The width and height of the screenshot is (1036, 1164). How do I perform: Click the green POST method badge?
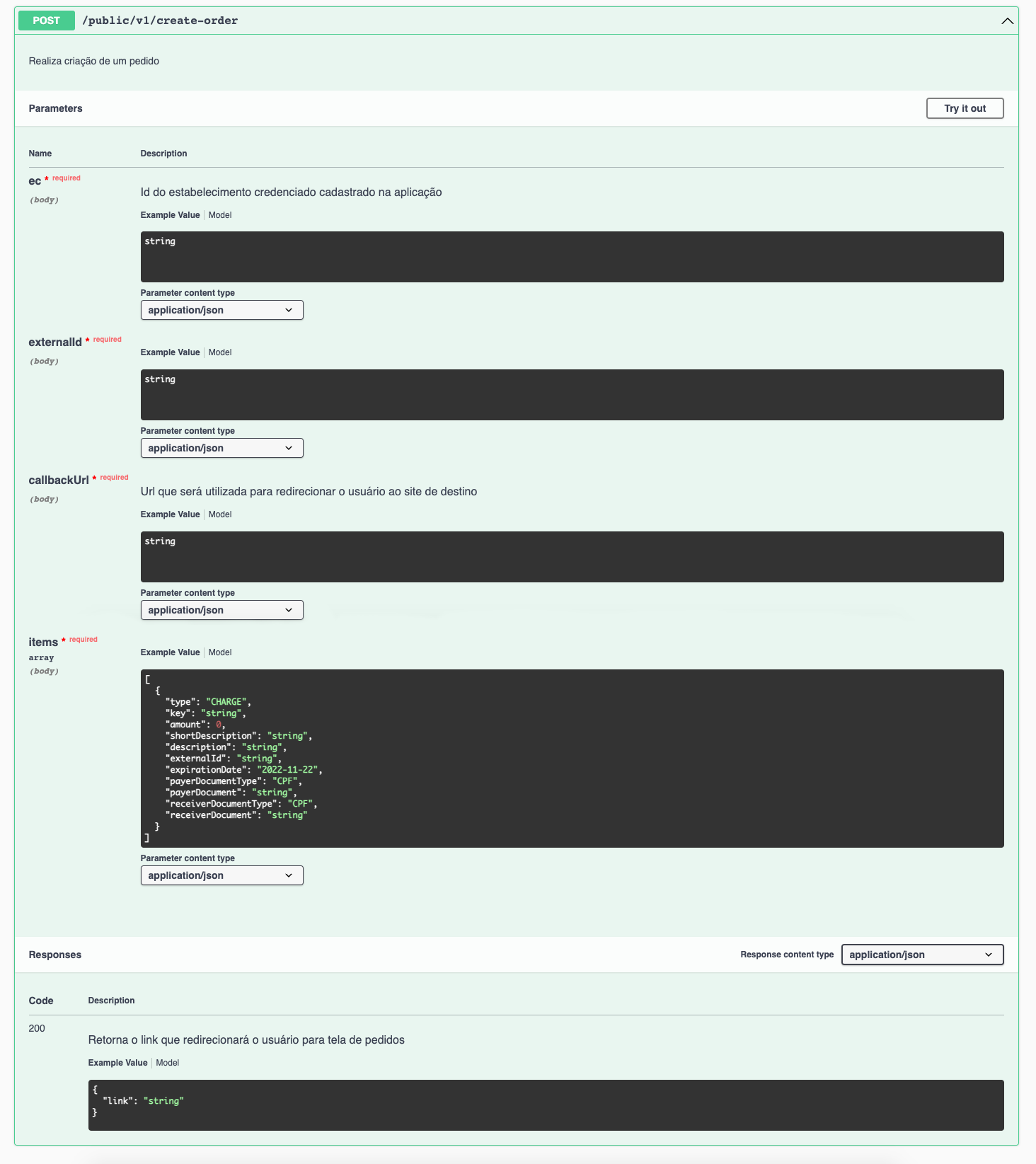point(46,21)
